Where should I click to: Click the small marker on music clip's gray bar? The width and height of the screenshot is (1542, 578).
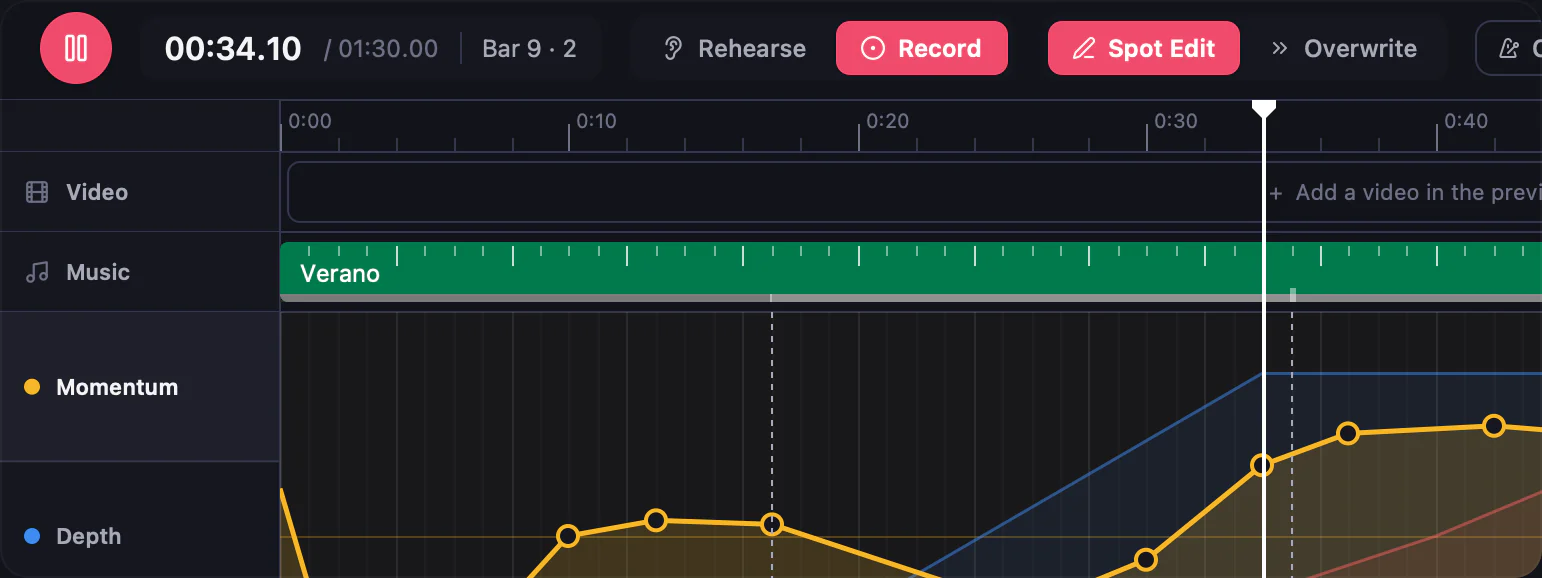click(1293, 294)
